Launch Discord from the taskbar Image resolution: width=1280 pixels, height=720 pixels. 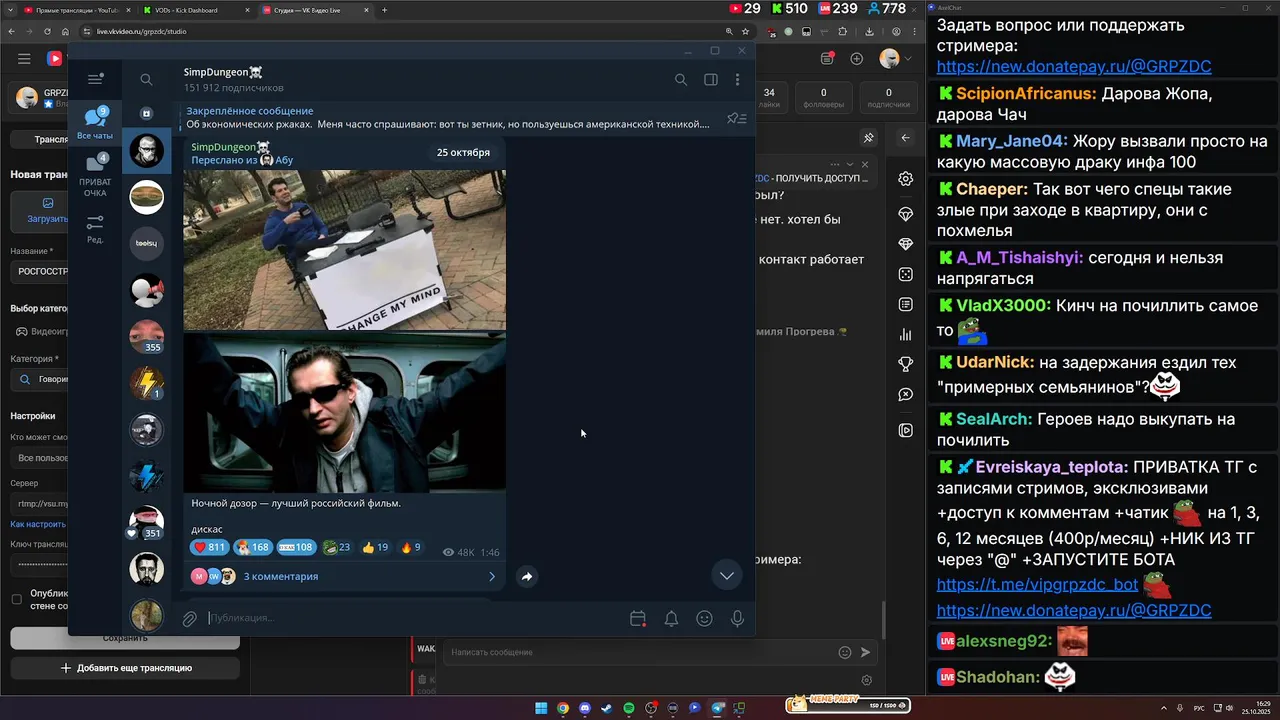coord(585,708)
